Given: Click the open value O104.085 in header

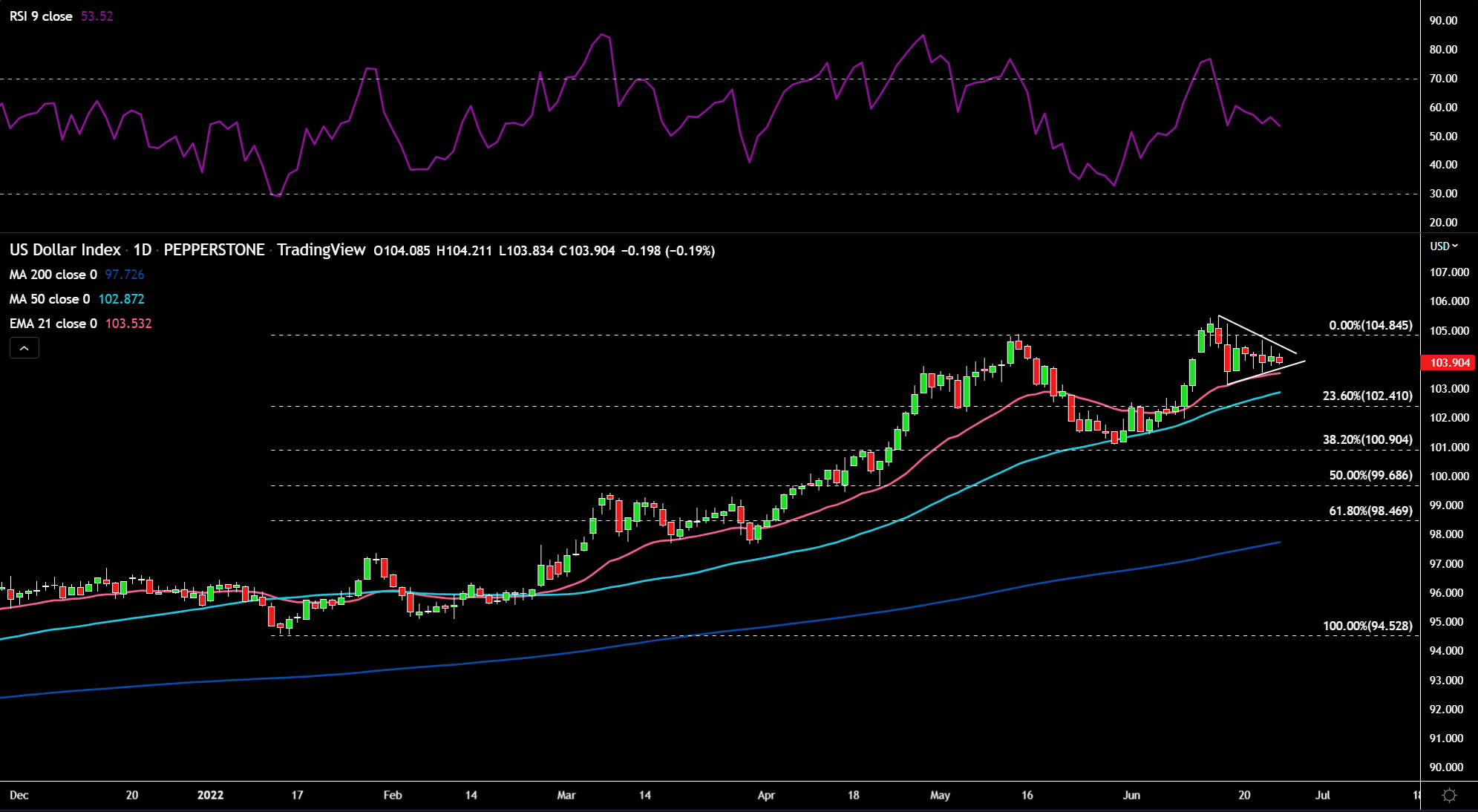Looking at the screenshot, I should (x=402, y=251).
